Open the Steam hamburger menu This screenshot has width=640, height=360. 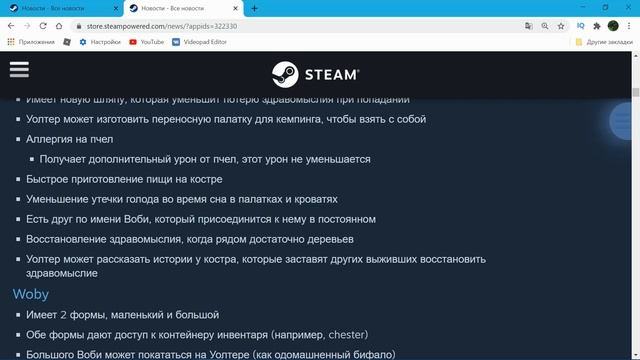click(x=19, y=69)
